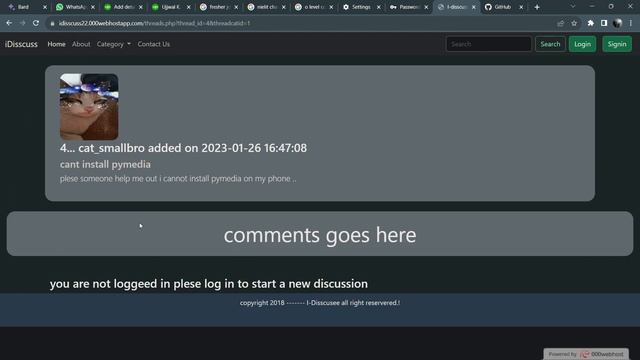
Task: Reload the current page
Action: pyautogui.click(x=36, y=23)
